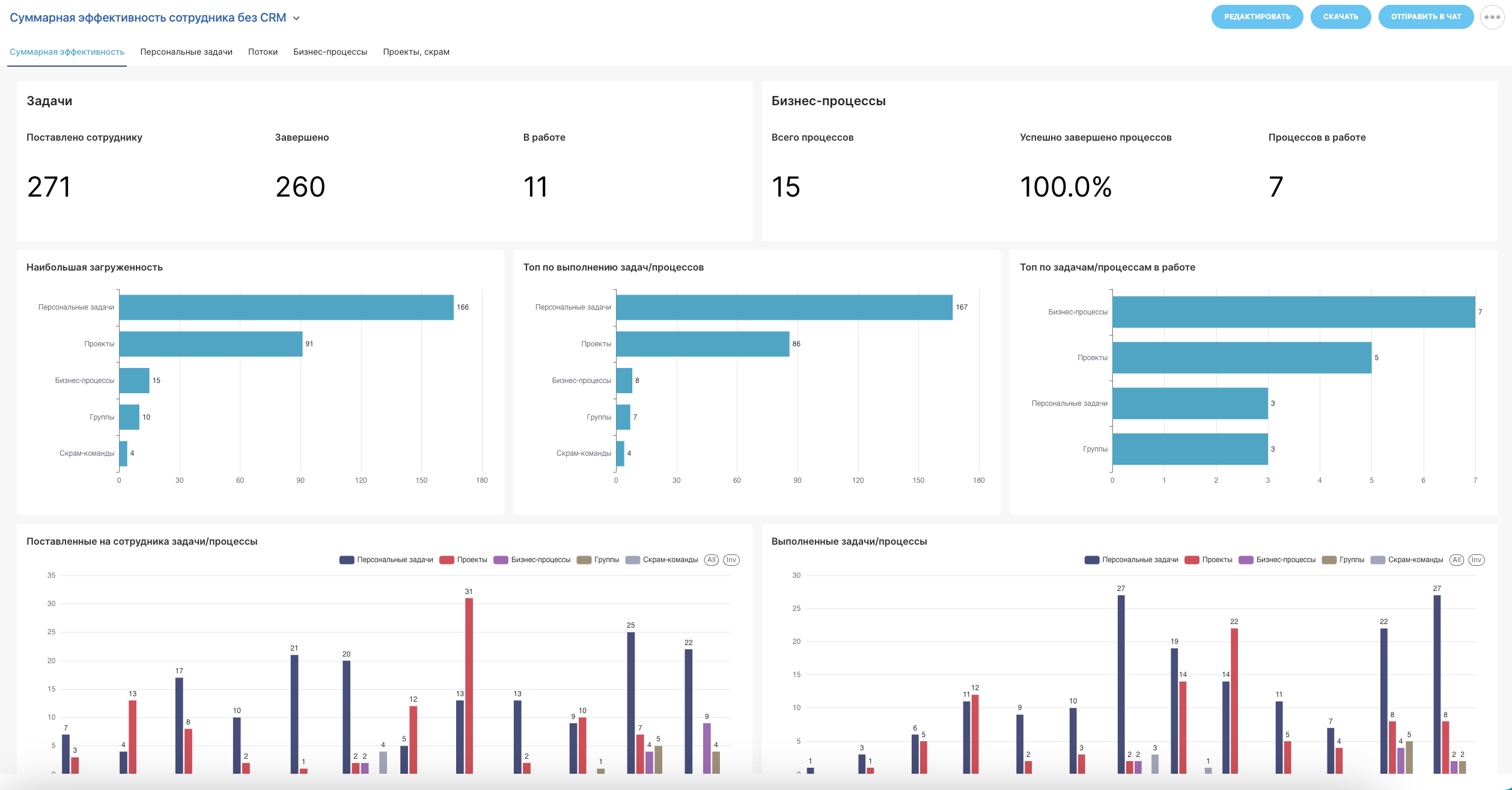The width and height of the screenshot is (1512, 790).
Task: Toggle Персональные задачи legend in left chart
Action: pos(386,560)
